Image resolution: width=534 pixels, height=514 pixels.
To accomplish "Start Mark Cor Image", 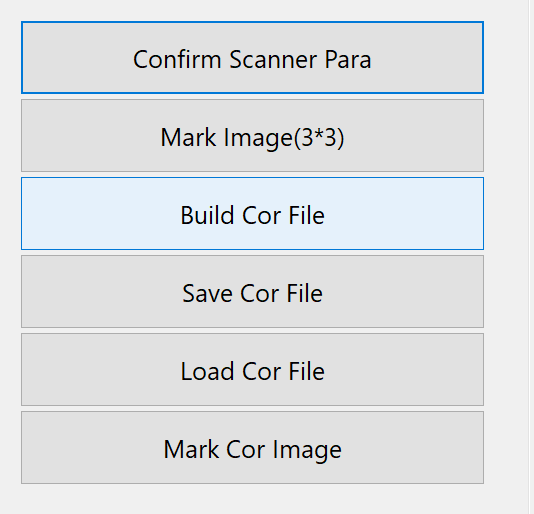I will 252,447.
